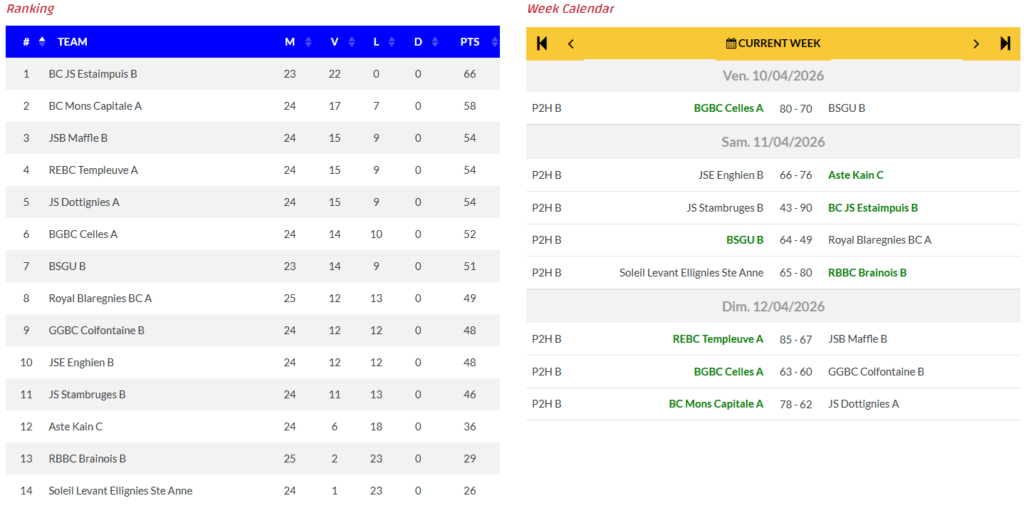Jump to the last week in calendar

click(x=1005, y=43)
